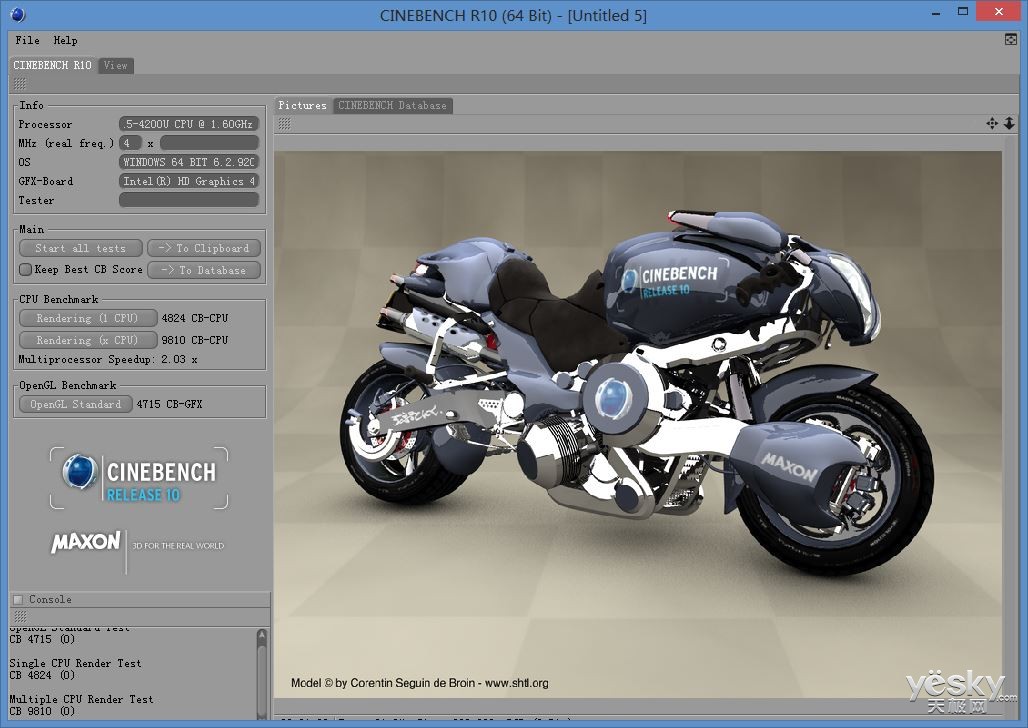The width and height of the screenshot is (1028, 728).
Task: Click the 9810 CB-CPU score text
Action: [x=195, y=340]
